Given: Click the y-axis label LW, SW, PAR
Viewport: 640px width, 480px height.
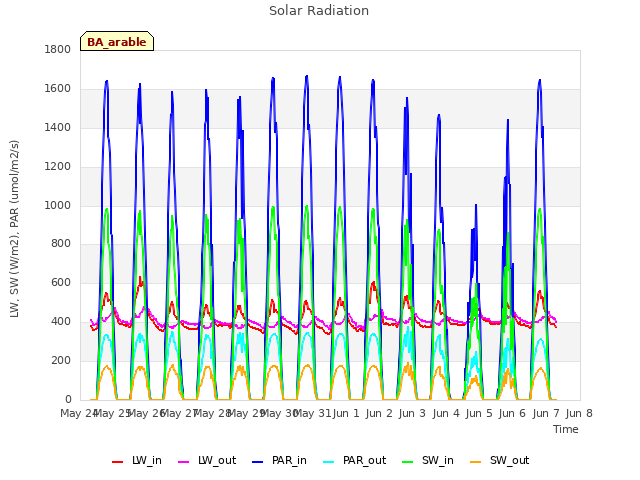Looking at the screenshot, I should click(14, 229).
